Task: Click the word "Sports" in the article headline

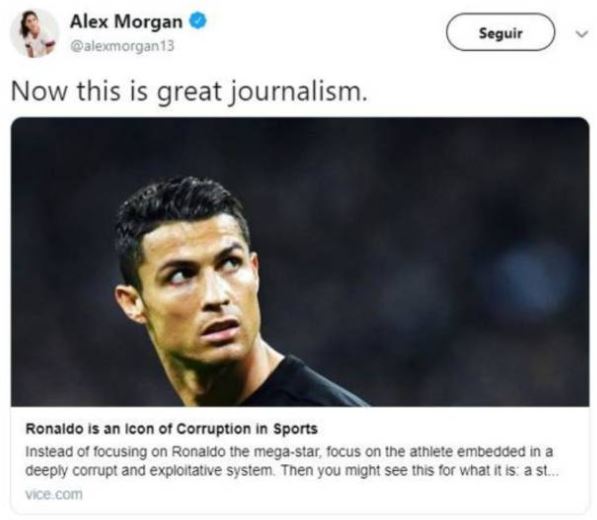Action: [295, 429]
